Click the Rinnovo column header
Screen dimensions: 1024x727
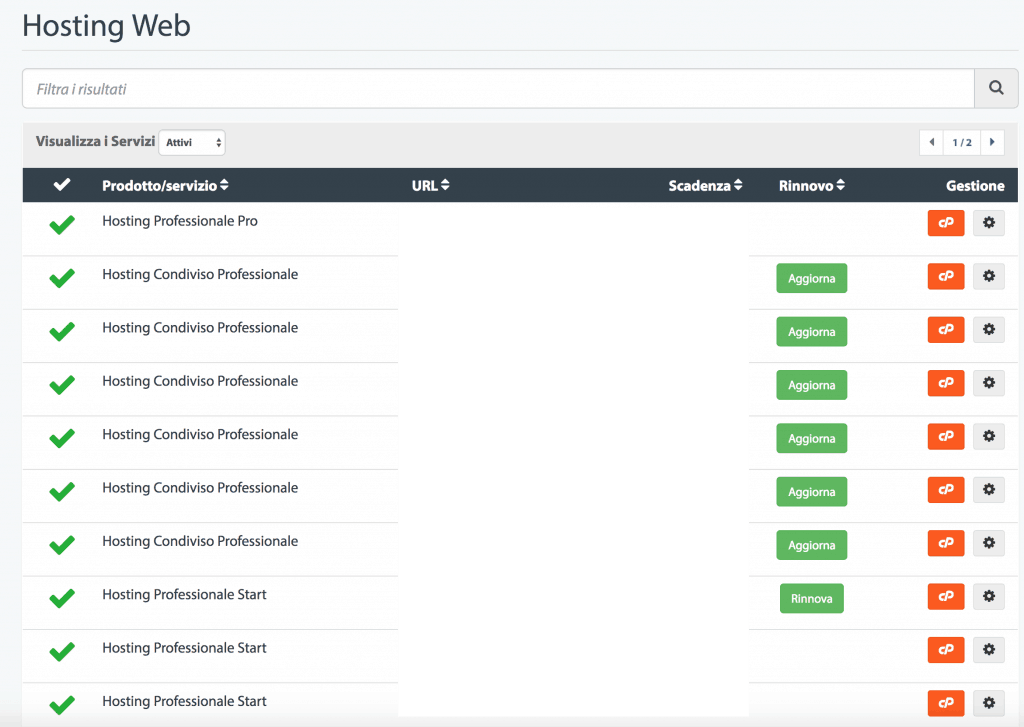coord(811,184)
